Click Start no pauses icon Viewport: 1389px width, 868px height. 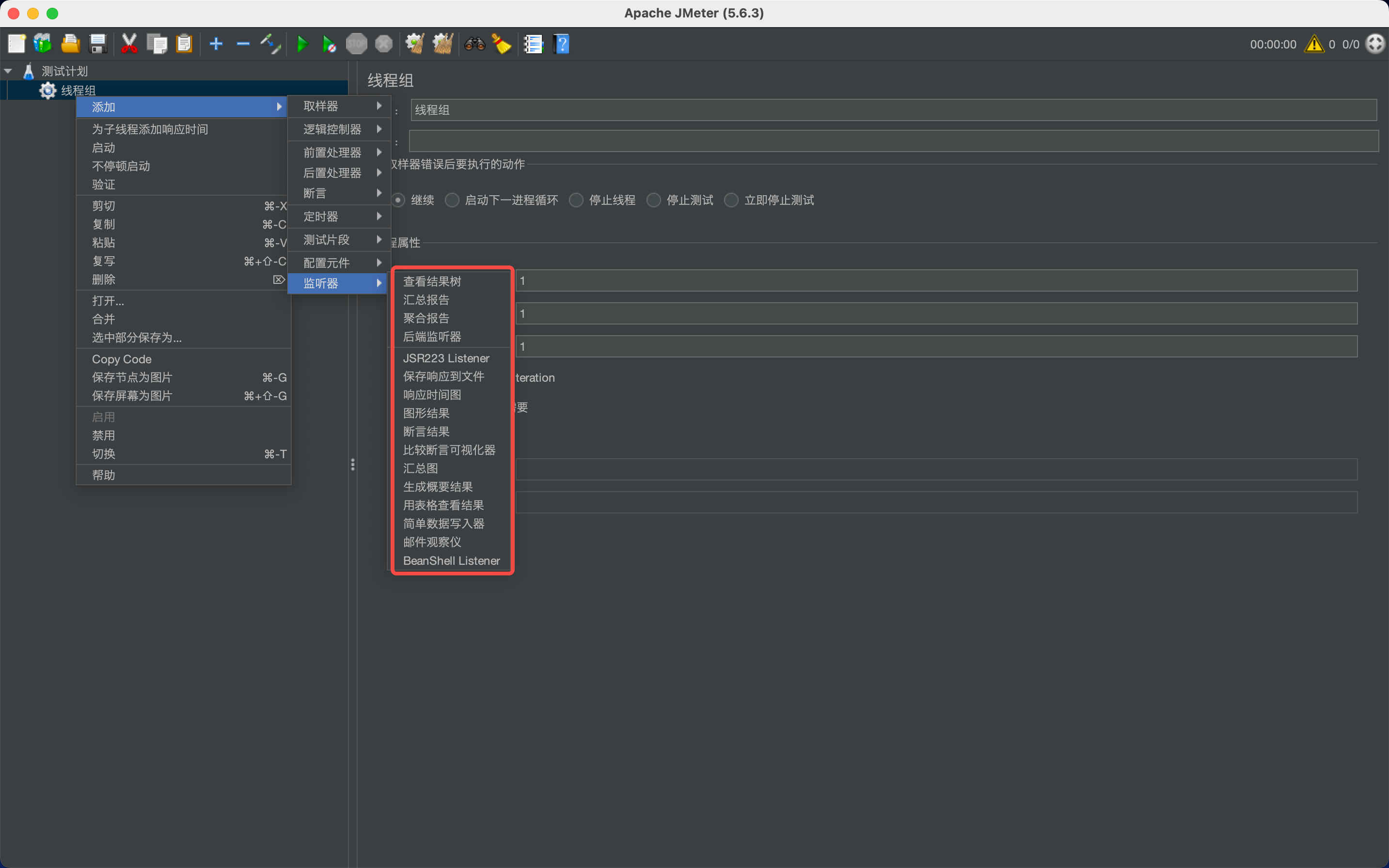click(x=329, y=44)
